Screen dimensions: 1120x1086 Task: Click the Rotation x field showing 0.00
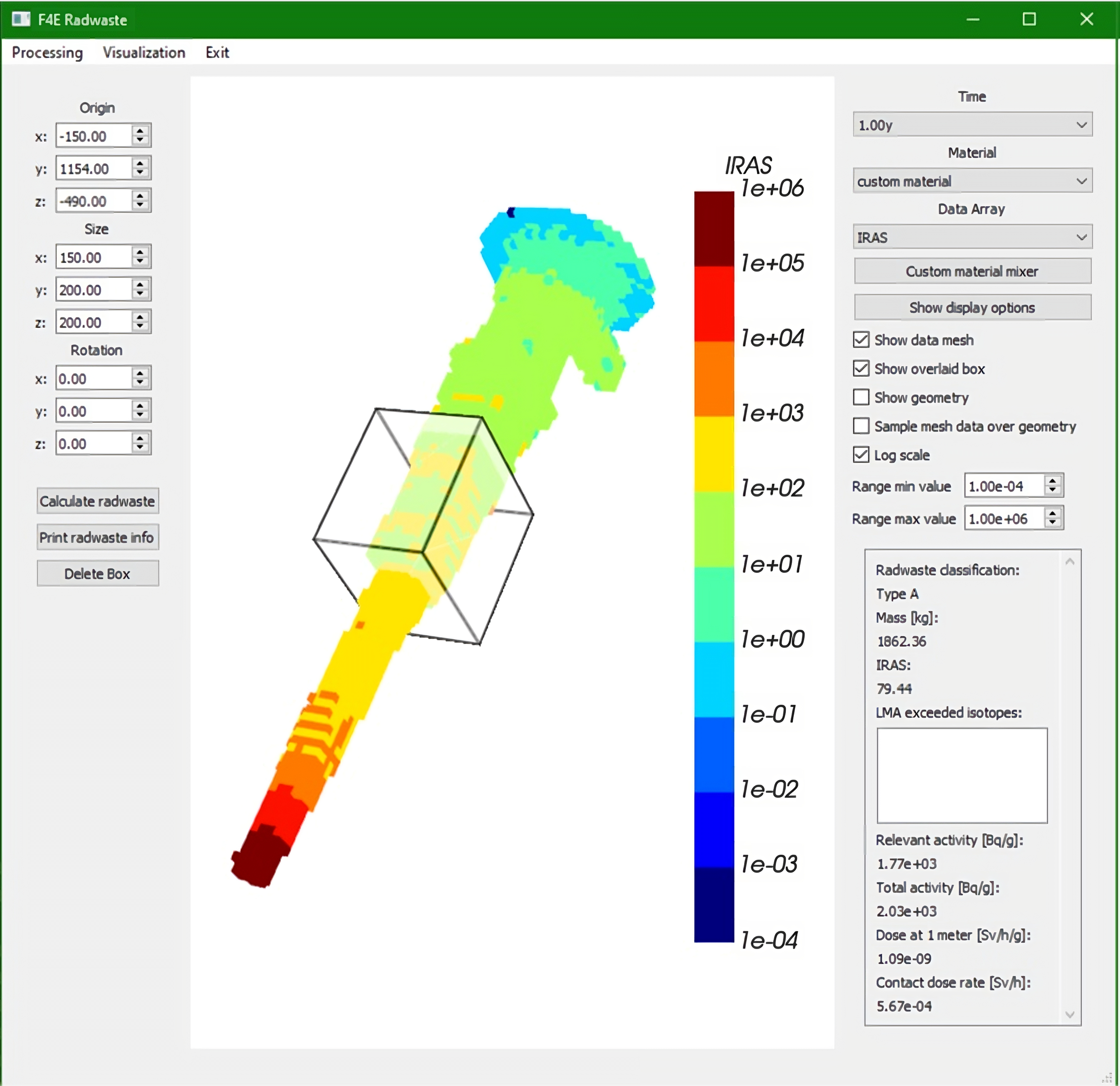[94, 378]
